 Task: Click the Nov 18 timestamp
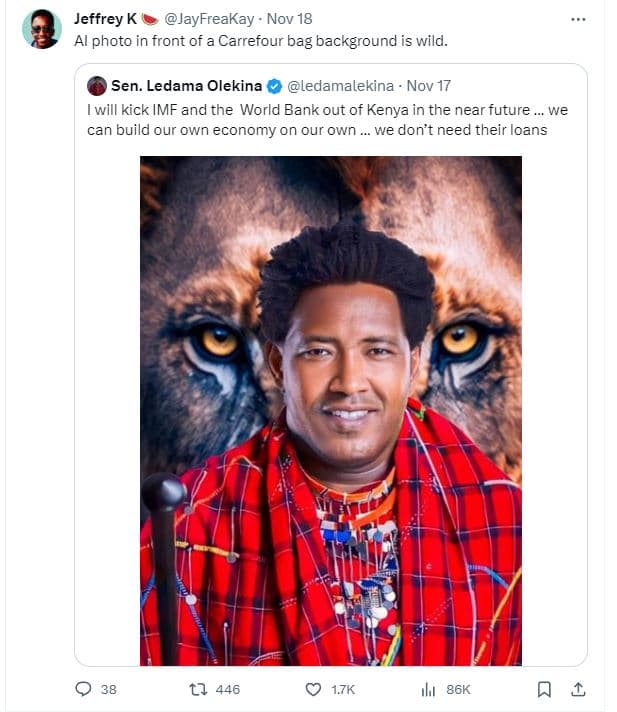click(x=290, y=19)
